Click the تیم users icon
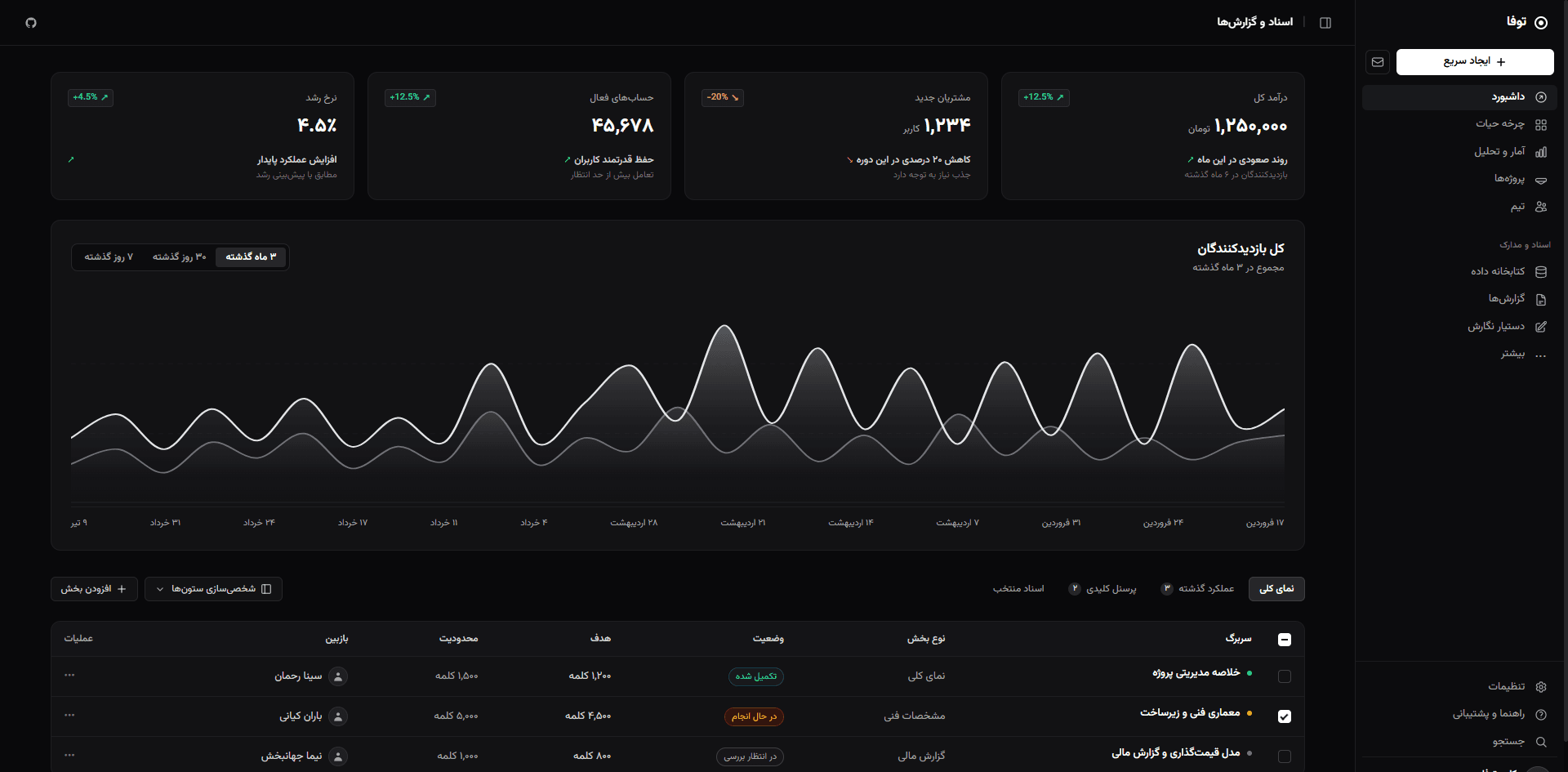 pos(1541,207)
